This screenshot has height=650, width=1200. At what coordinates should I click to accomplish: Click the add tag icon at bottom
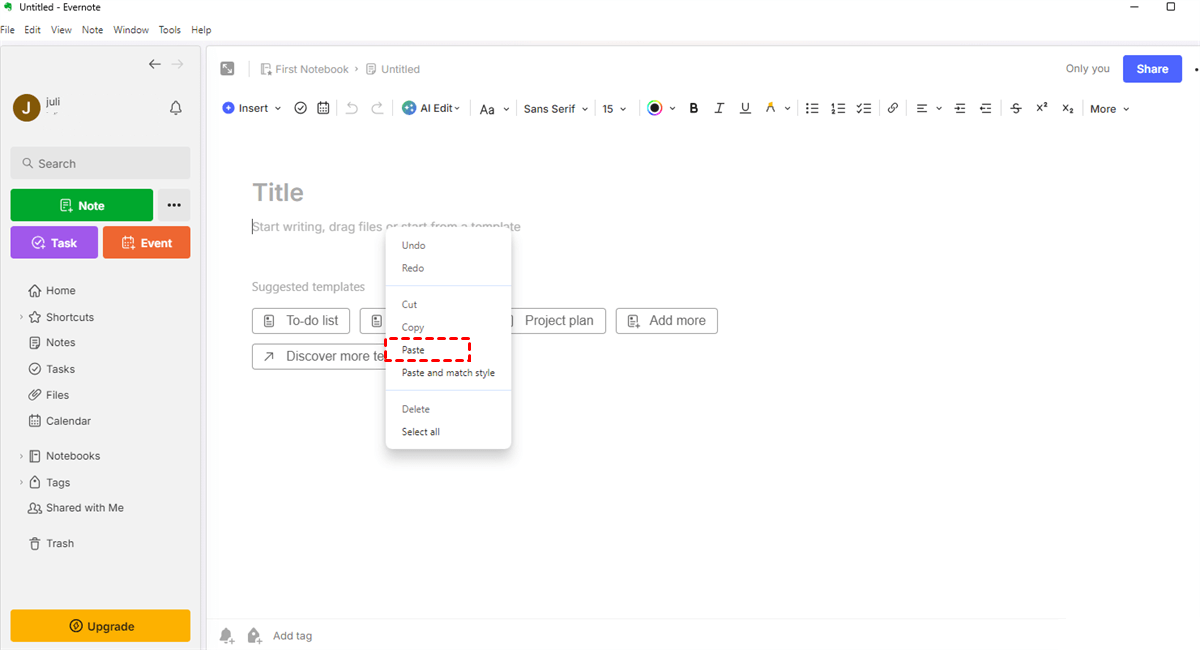pyautogui.click(x=254, y=635)
